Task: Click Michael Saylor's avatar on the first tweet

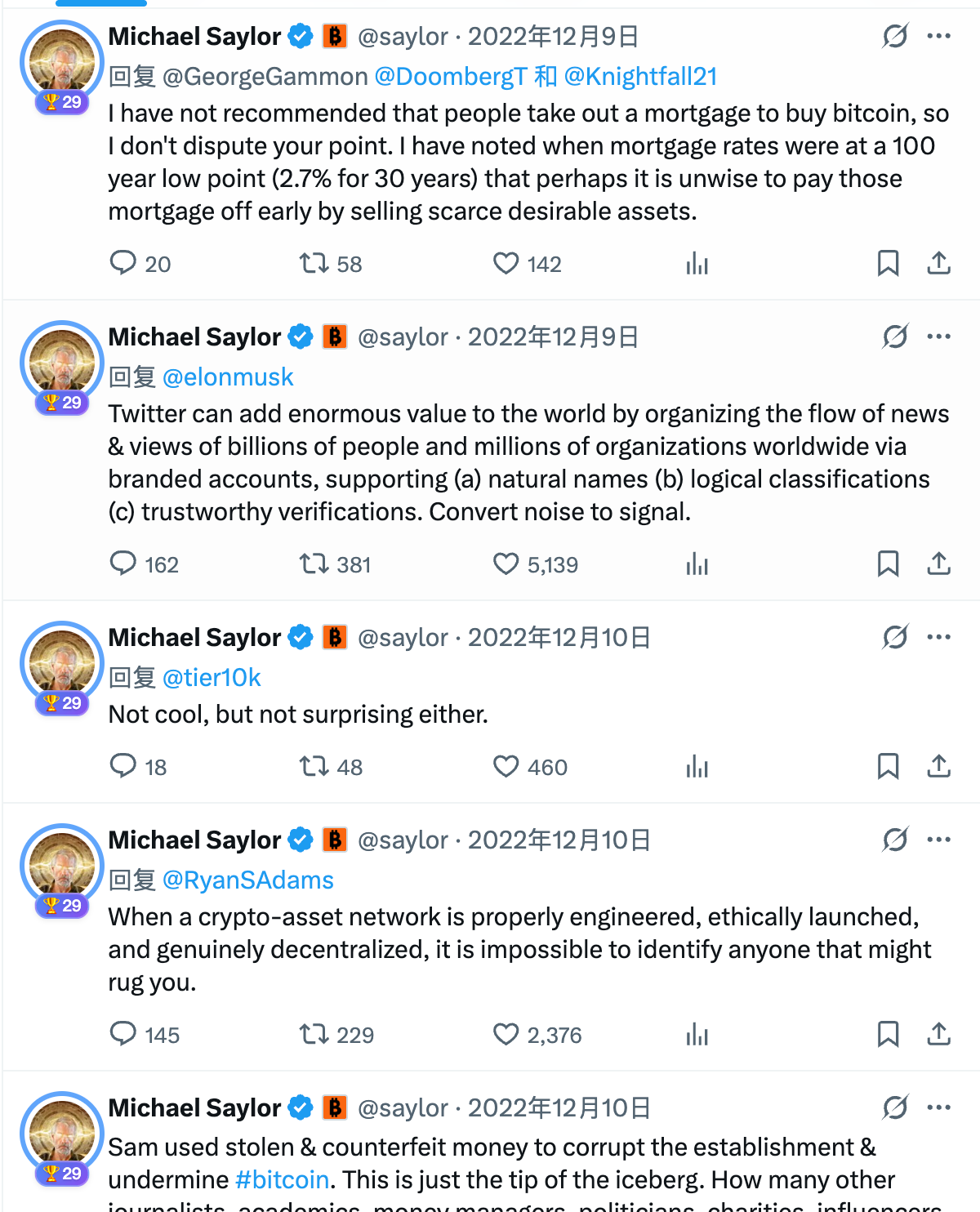Action: 61,62
